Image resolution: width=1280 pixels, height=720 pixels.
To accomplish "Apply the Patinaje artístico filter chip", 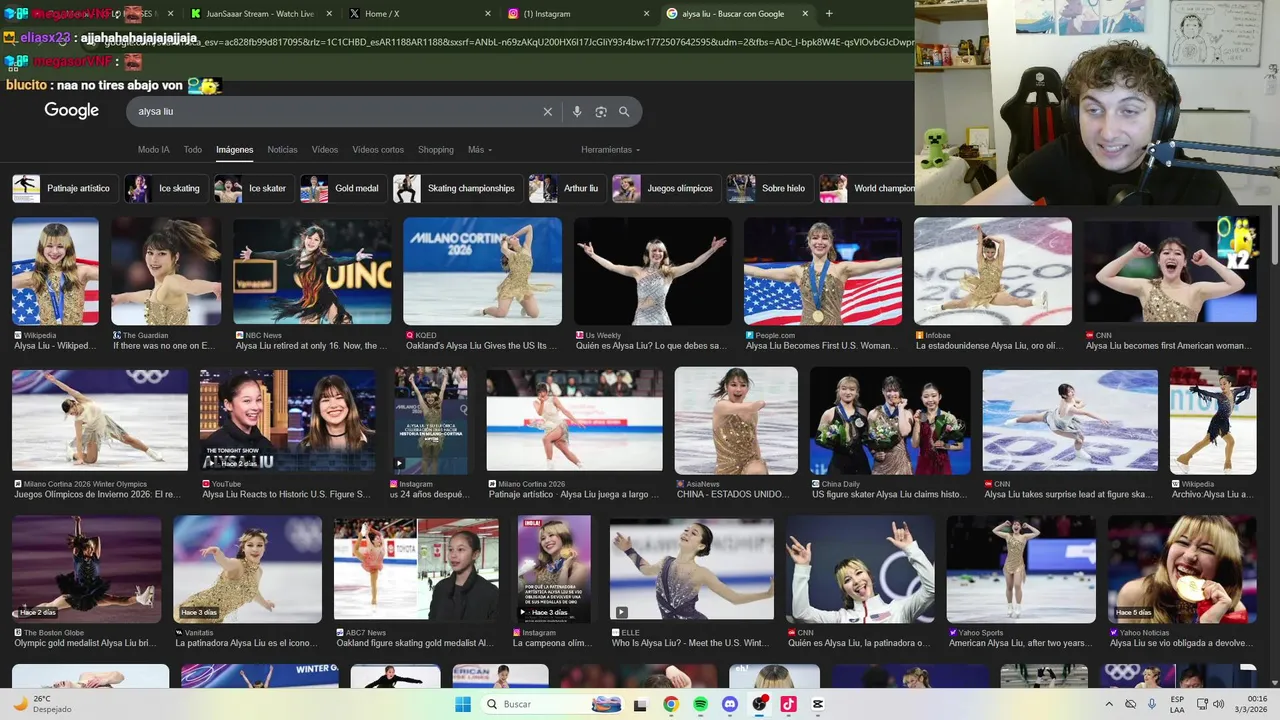I will pos(65,188).
